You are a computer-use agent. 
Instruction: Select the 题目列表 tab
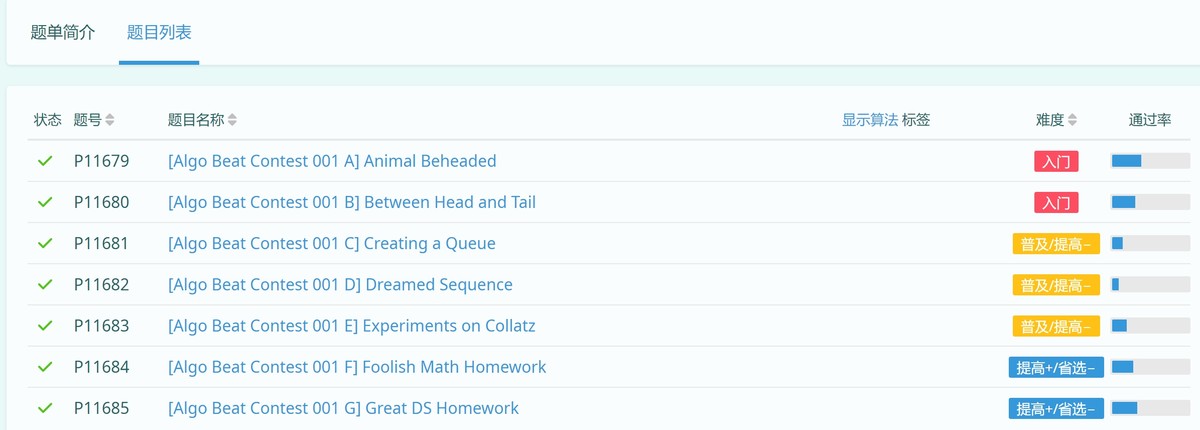pyautogui.click(x=159, y=32)
